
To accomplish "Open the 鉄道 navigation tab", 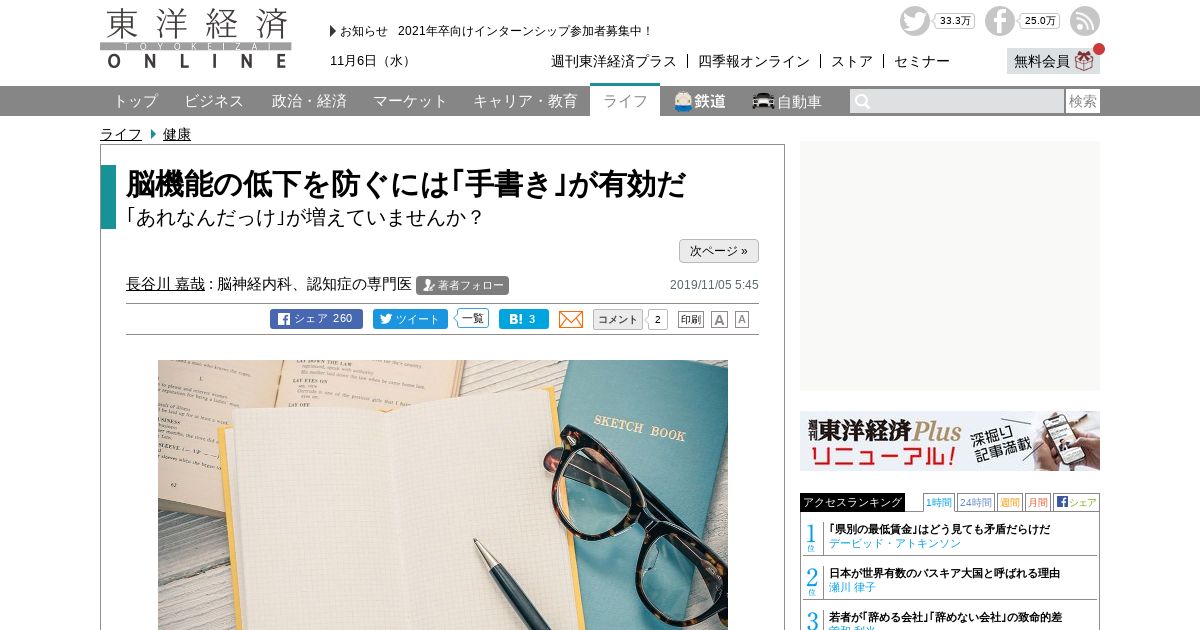I will pyautogui.click(x=700, y=101).
